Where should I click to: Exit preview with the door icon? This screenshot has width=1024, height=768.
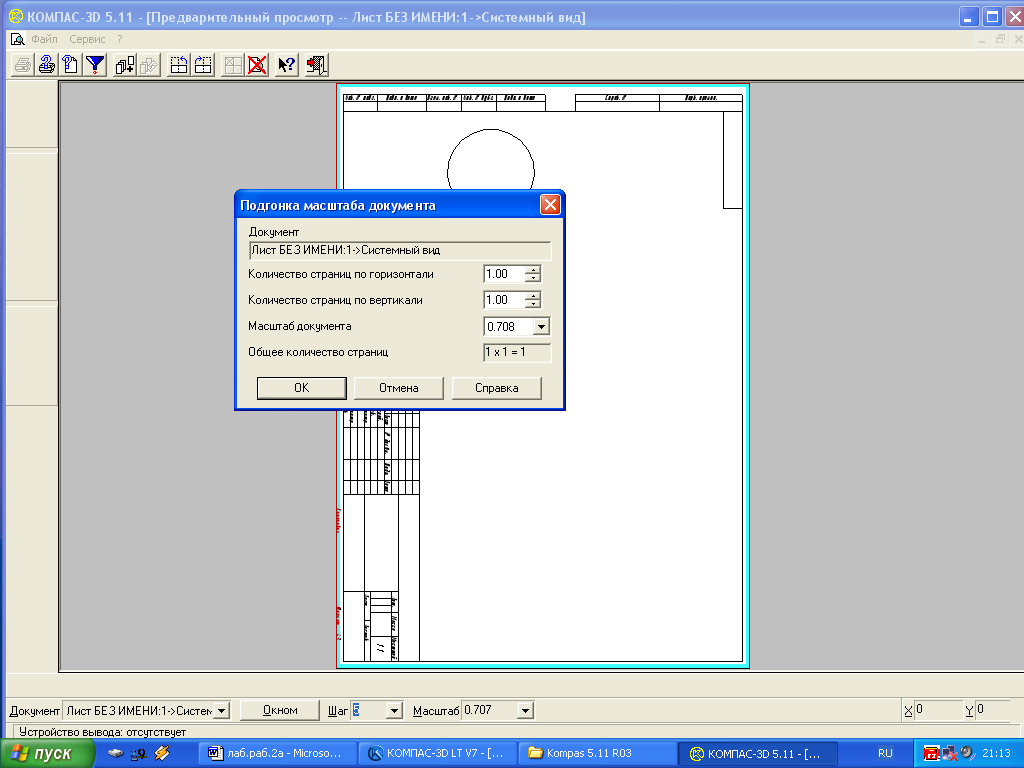pyautogui.click(x=317, y=65)
